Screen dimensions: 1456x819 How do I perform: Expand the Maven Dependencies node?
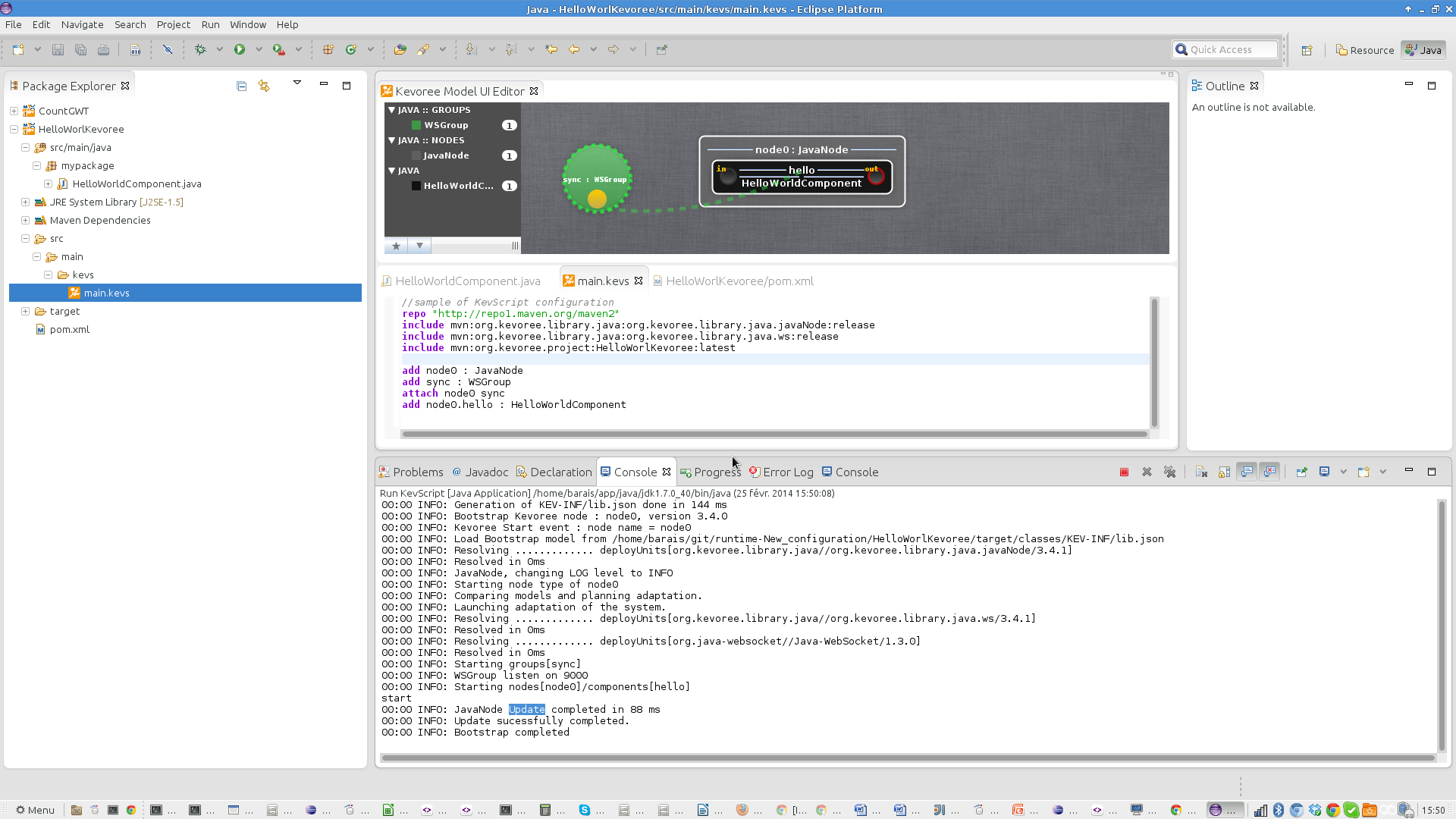[x=25, y=220]
